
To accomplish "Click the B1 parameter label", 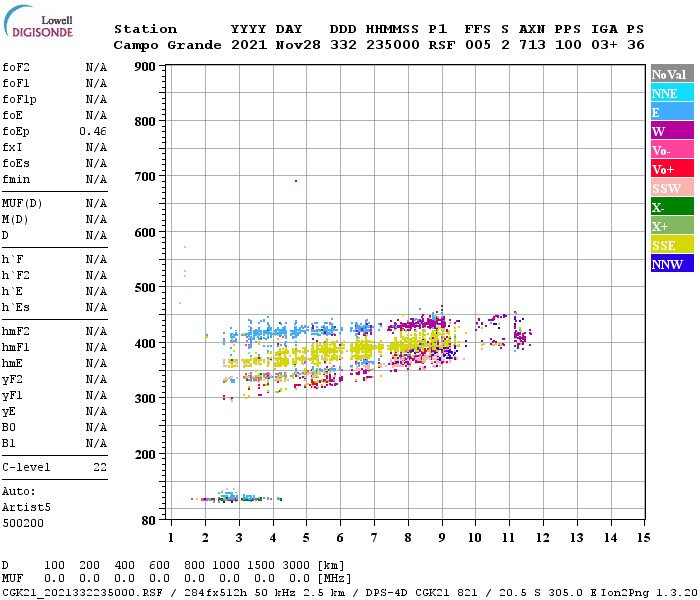I will tap(9, 444).
